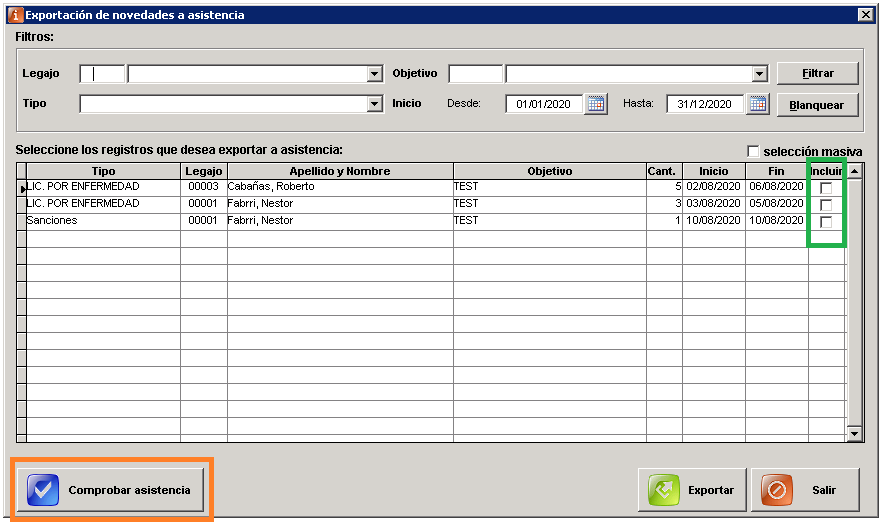Screen dimensions: 885x526
Task: Select the row selector of Cabañas row
Action: pos(21,188)
